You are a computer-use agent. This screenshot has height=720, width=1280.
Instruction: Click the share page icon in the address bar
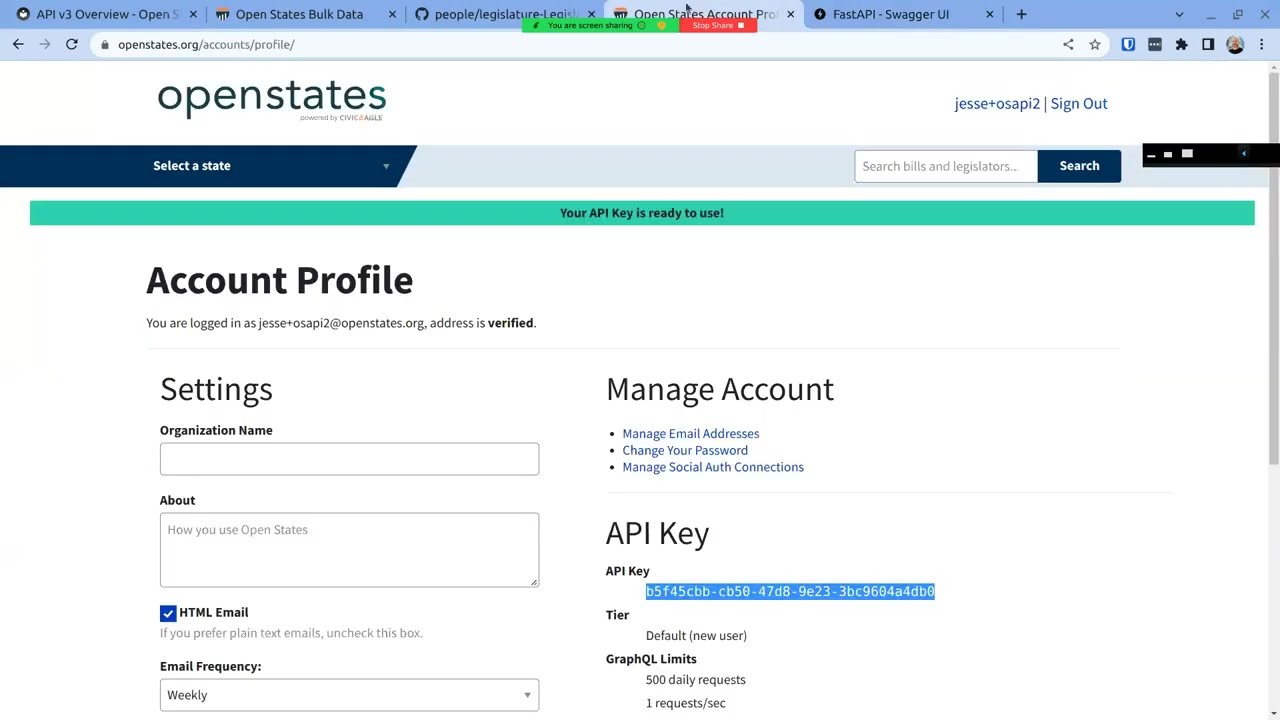1068,44
